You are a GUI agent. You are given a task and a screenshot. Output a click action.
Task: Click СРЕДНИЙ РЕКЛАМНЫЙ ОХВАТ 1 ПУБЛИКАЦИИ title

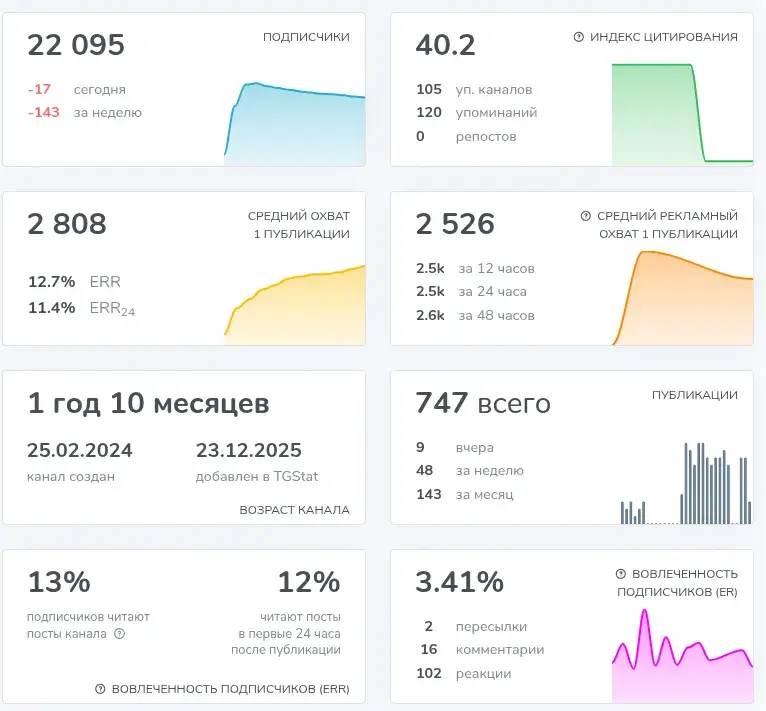coord(667,225)
